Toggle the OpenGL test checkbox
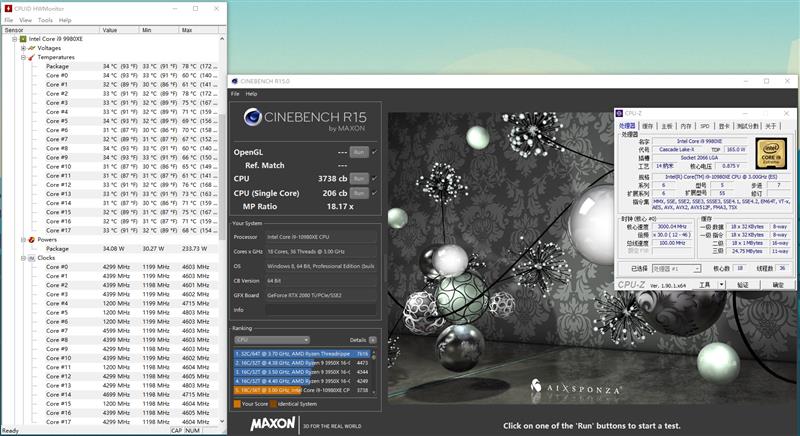The height and width of the screenshot is (436, 800). (374, 152)
